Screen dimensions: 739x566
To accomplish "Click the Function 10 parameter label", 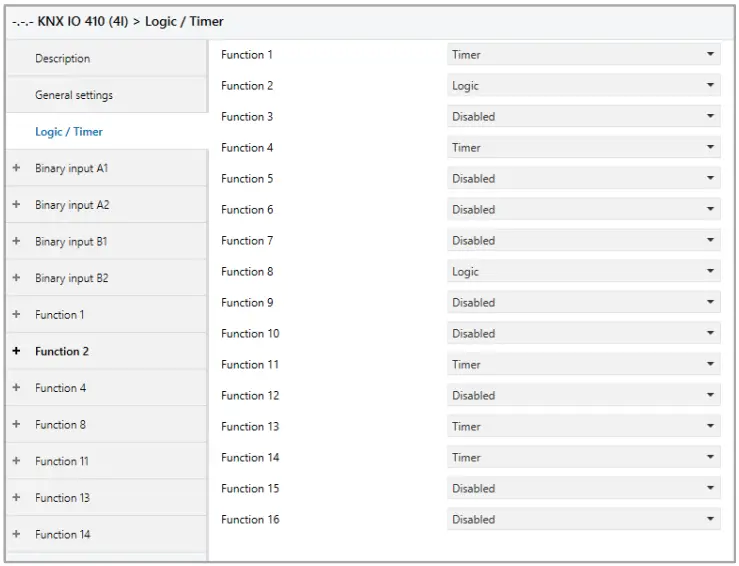I will pyautogui.click(x=250, y=334).
